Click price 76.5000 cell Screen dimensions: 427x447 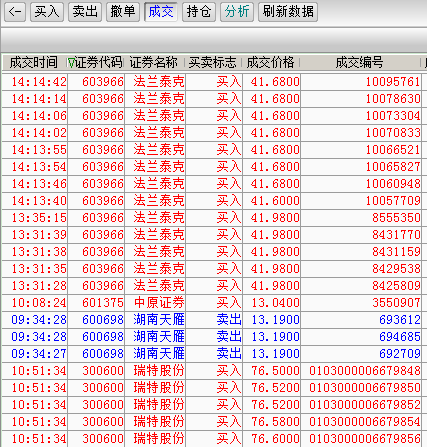(275, 371)
